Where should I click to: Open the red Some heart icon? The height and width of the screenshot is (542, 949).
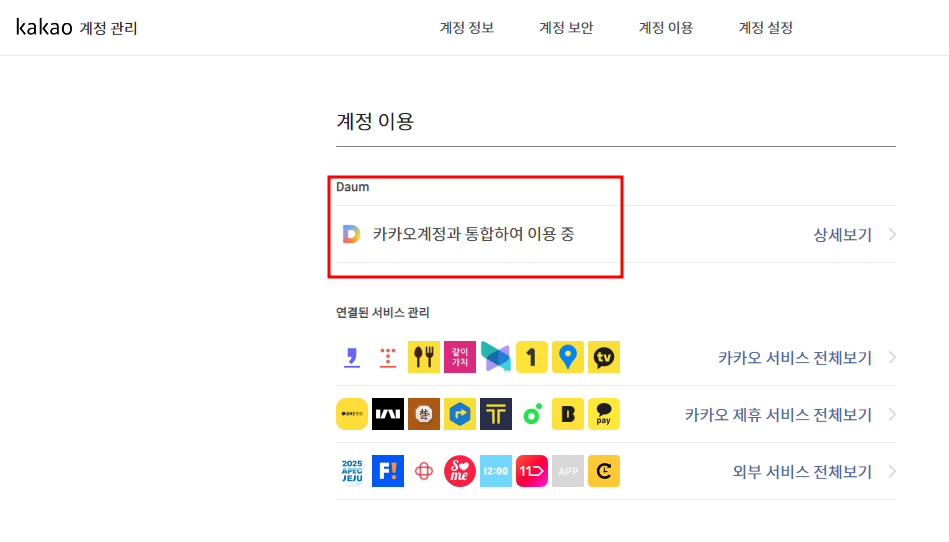tap(460, 471)
